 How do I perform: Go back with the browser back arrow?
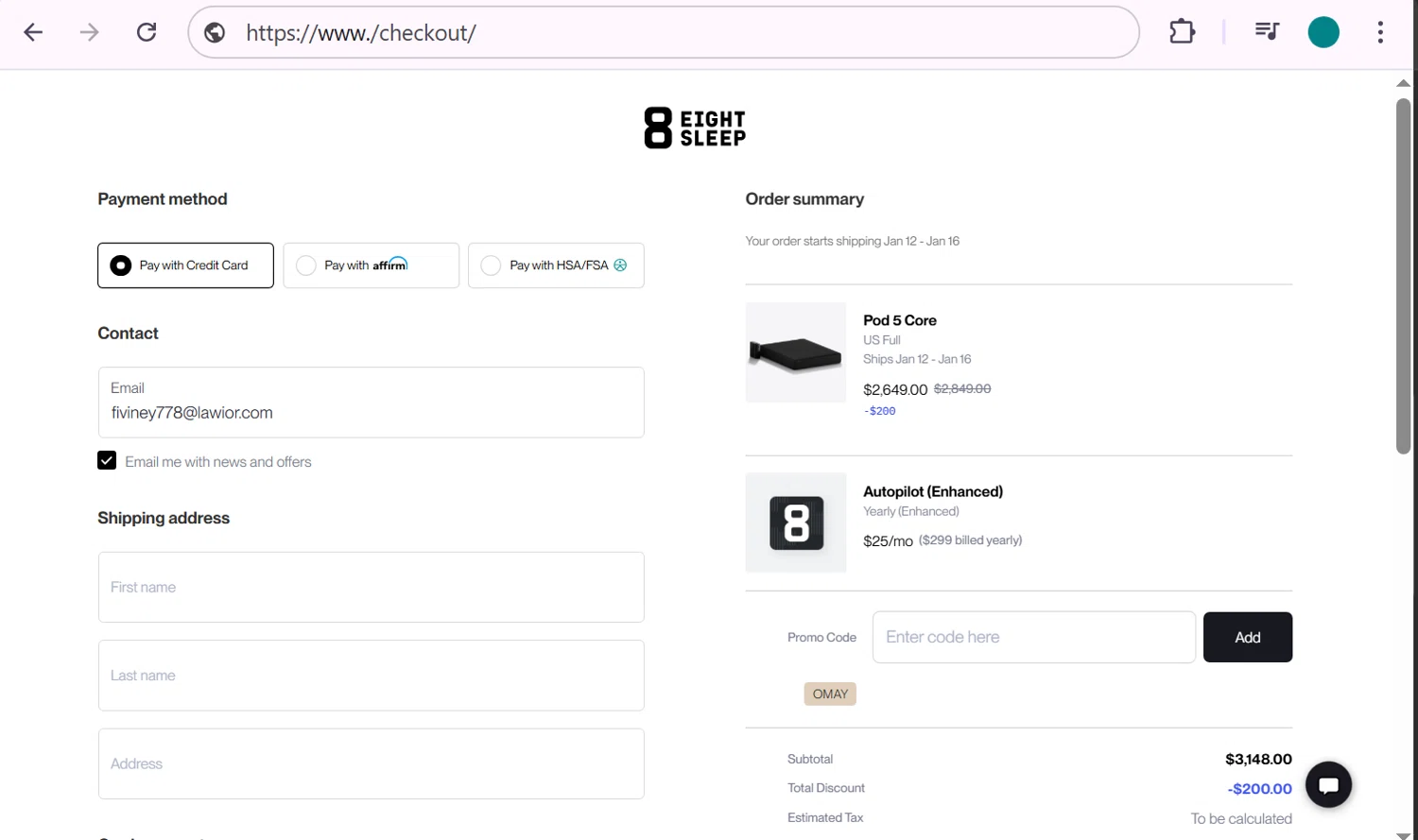(33, 32)
